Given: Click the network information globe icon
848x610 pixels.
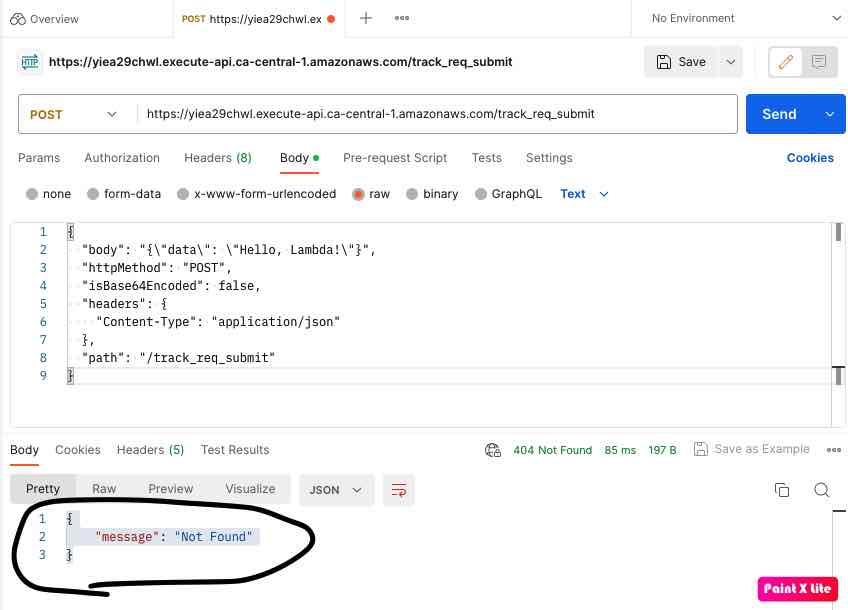Looking at the screenshot, I should [493, 450].
